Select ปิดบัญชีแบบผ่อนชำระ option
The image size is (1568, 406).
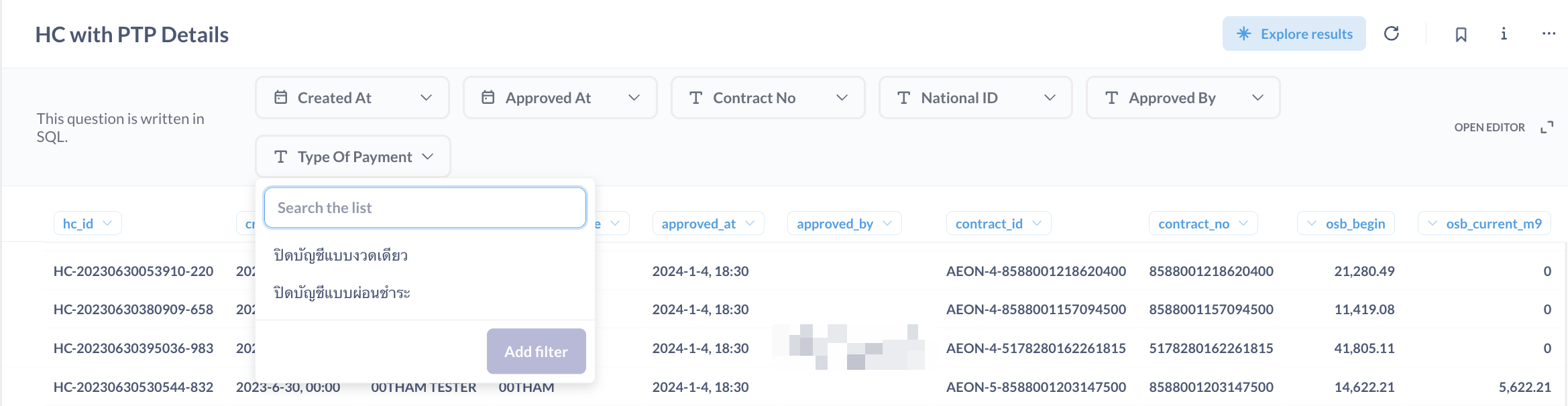(342, 293)
